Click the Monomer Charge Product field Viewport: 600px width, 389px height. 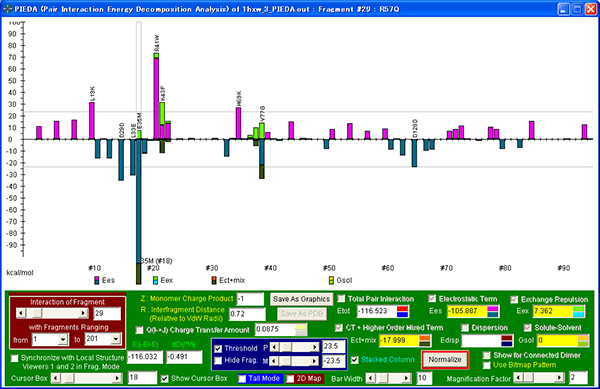click(250, 299)
